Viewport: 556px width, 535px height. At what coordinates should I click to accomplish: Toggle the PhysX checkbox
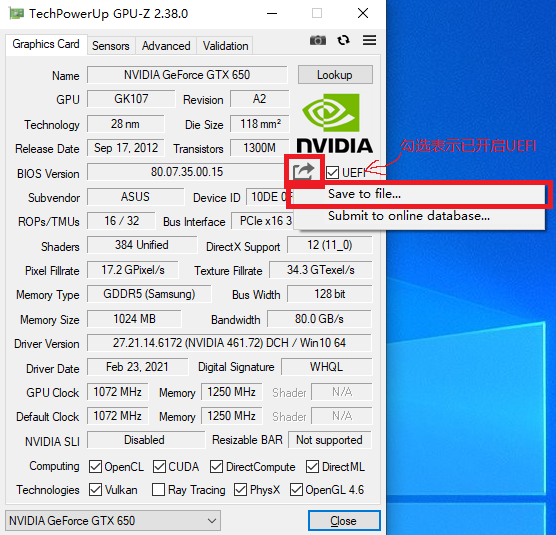240,490
